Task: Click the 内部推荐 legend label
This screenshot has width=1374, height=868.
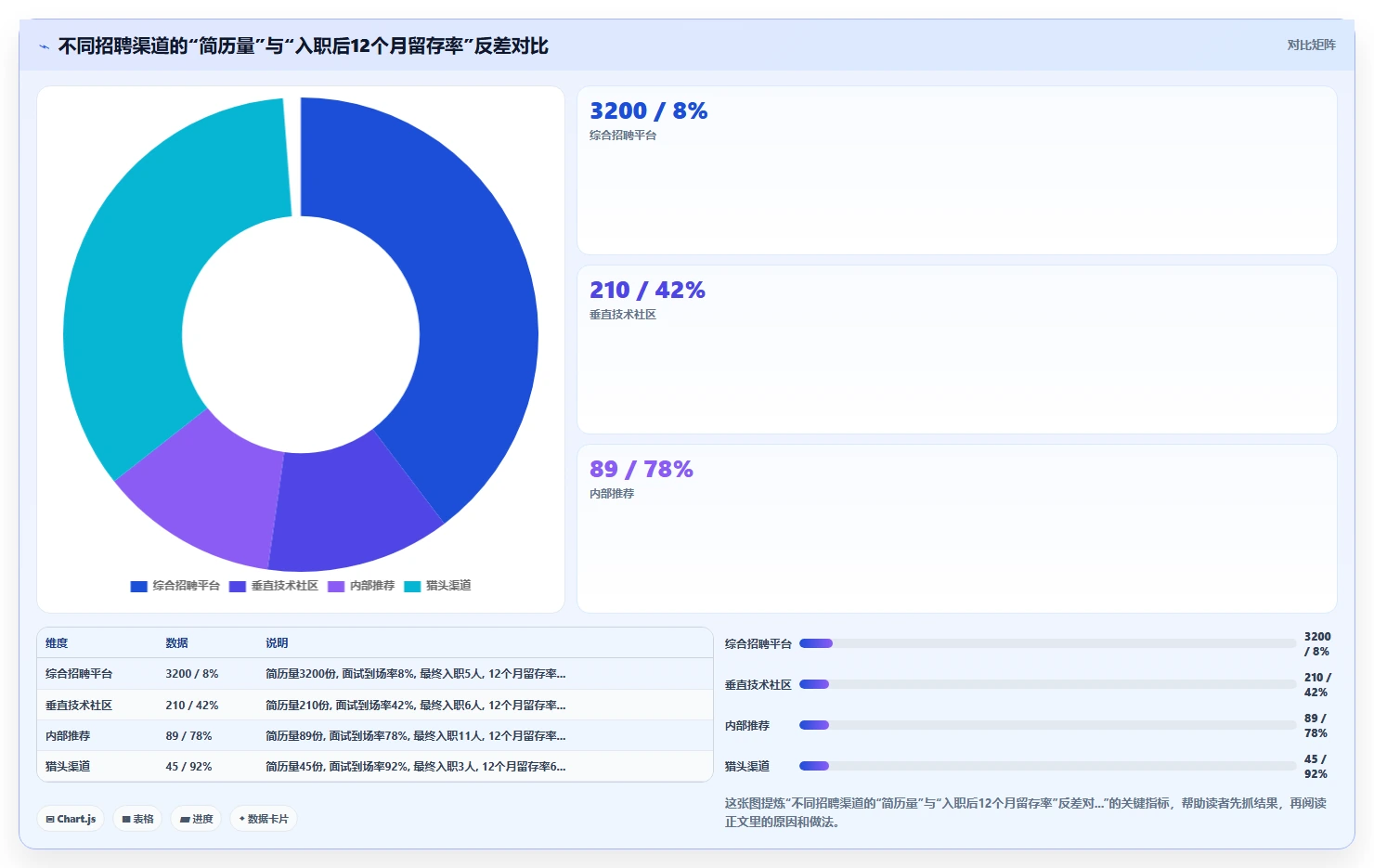Action: click(372, 586)
